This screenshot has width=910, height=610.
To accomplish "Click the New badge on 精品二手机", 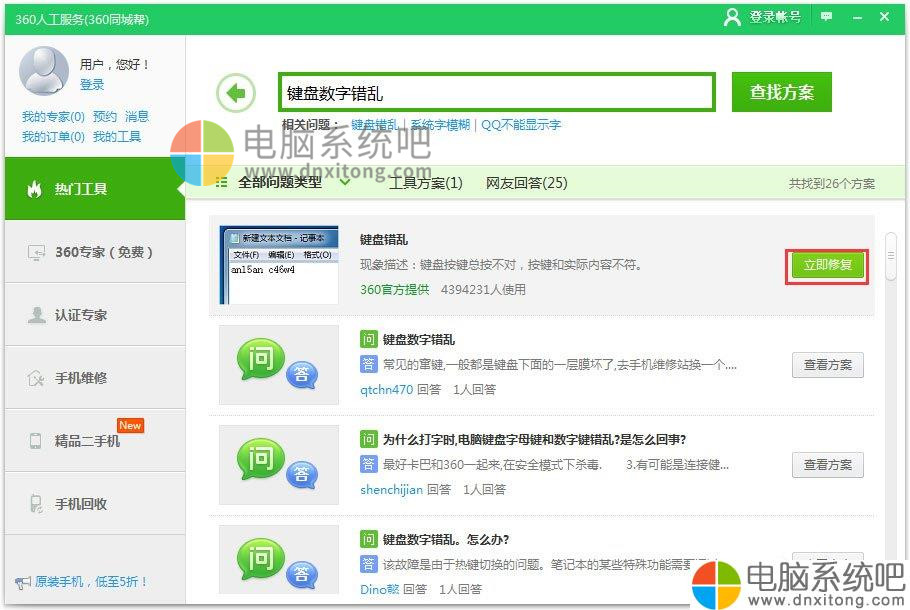I will click(x=130, y=425).
